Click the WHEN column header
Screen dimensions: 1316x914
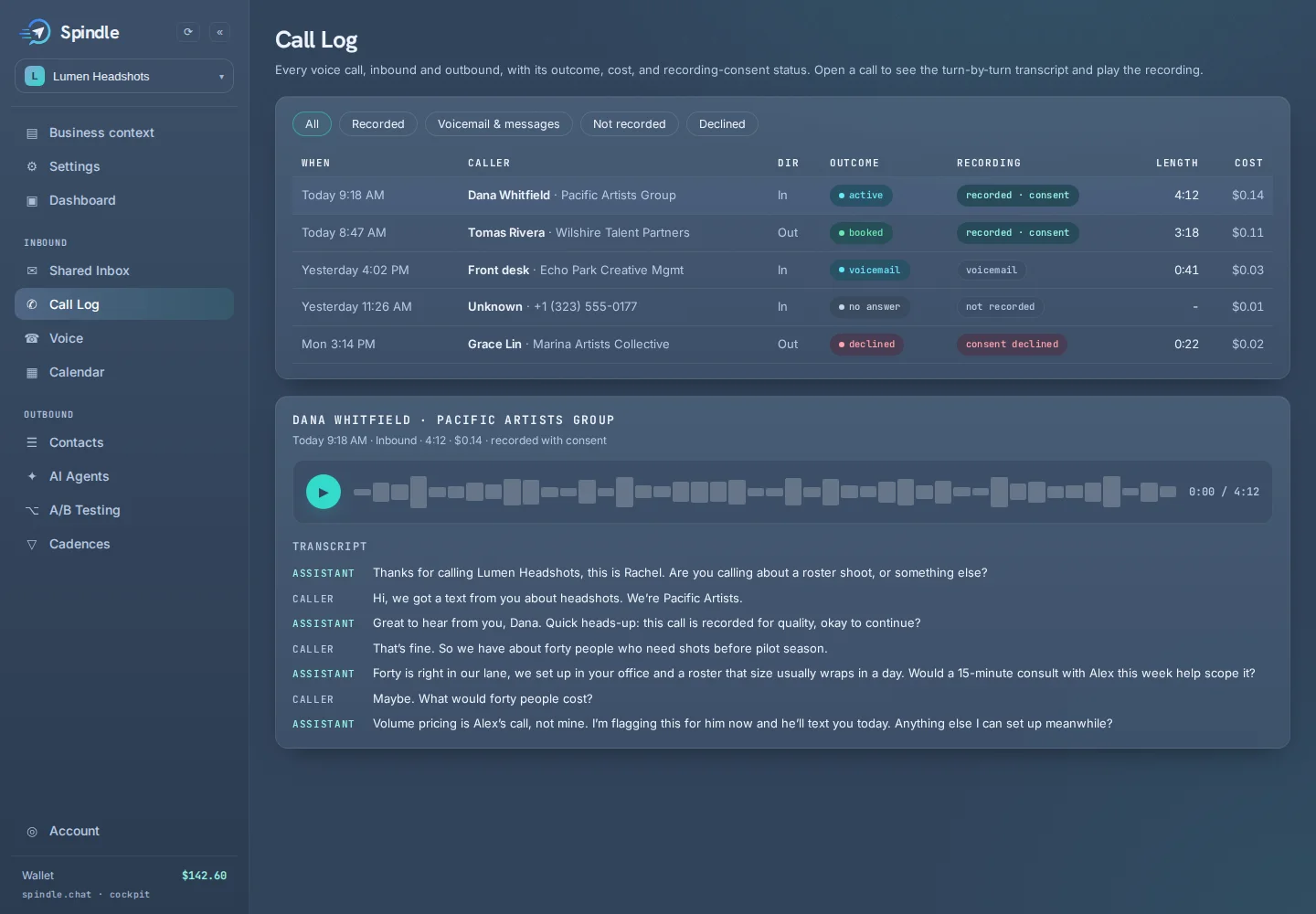(x=316, y=164)
